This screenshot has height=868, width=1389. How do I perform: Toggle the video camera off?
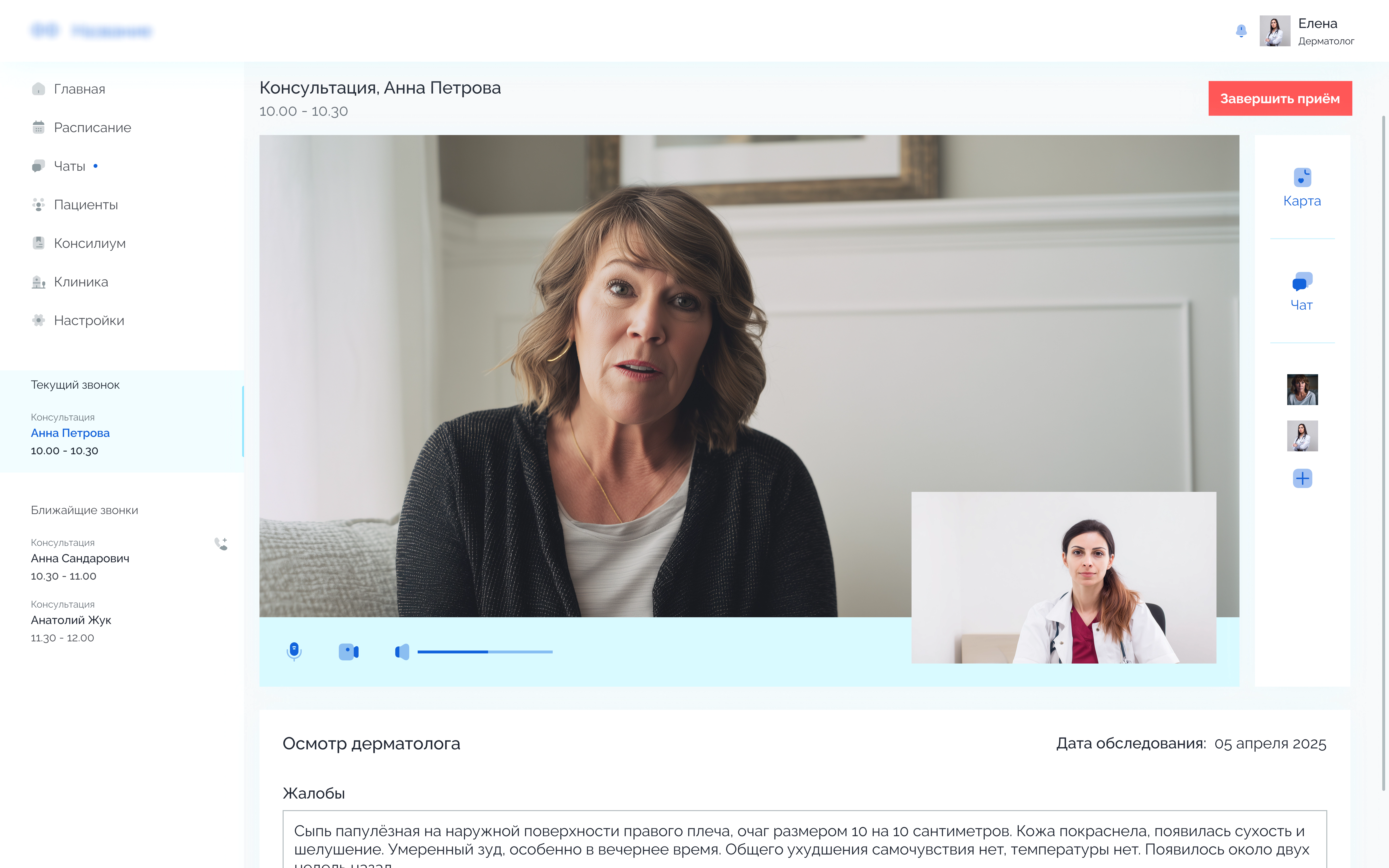click(348, 651)
